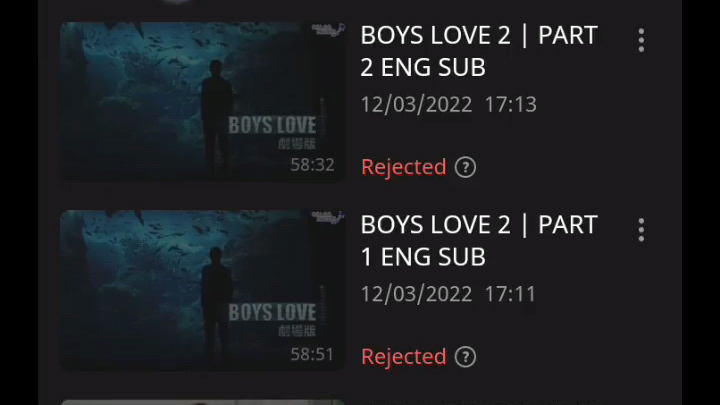Select the BOYS LOVE 2 PART 2 ENG SUB title
The height and width of the screenshot is (405, 720).
click(479, 51)
